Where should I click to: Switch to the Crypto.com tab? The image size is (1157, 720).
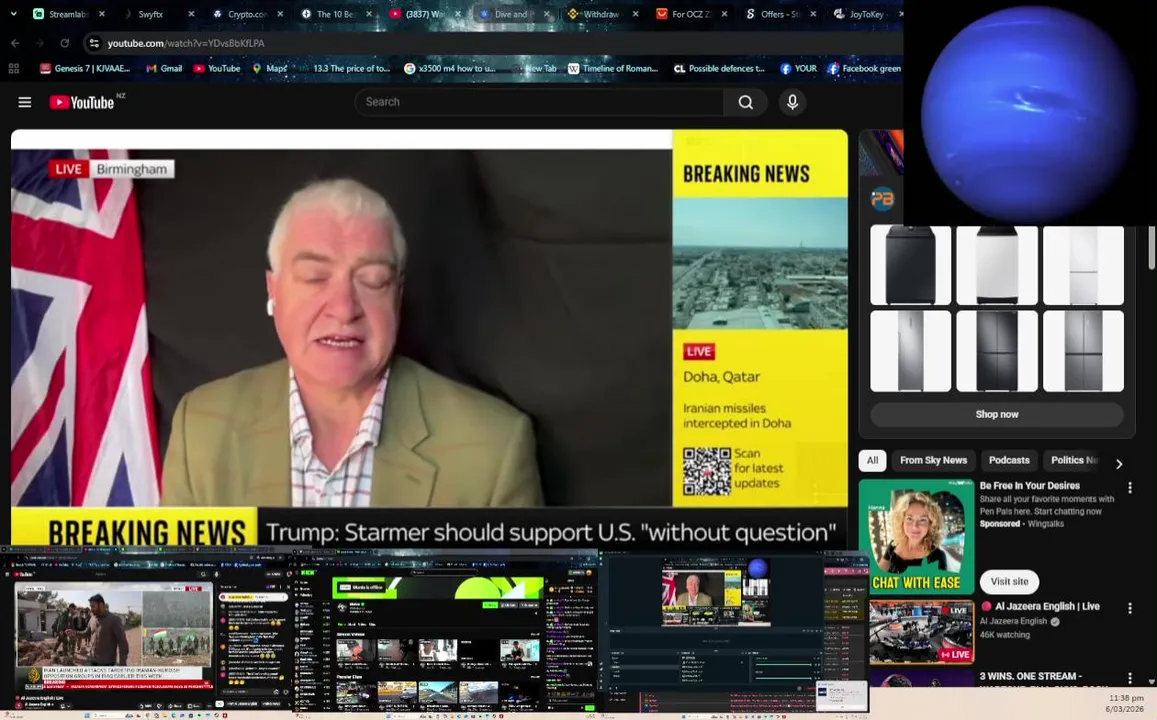coord(246,14)
